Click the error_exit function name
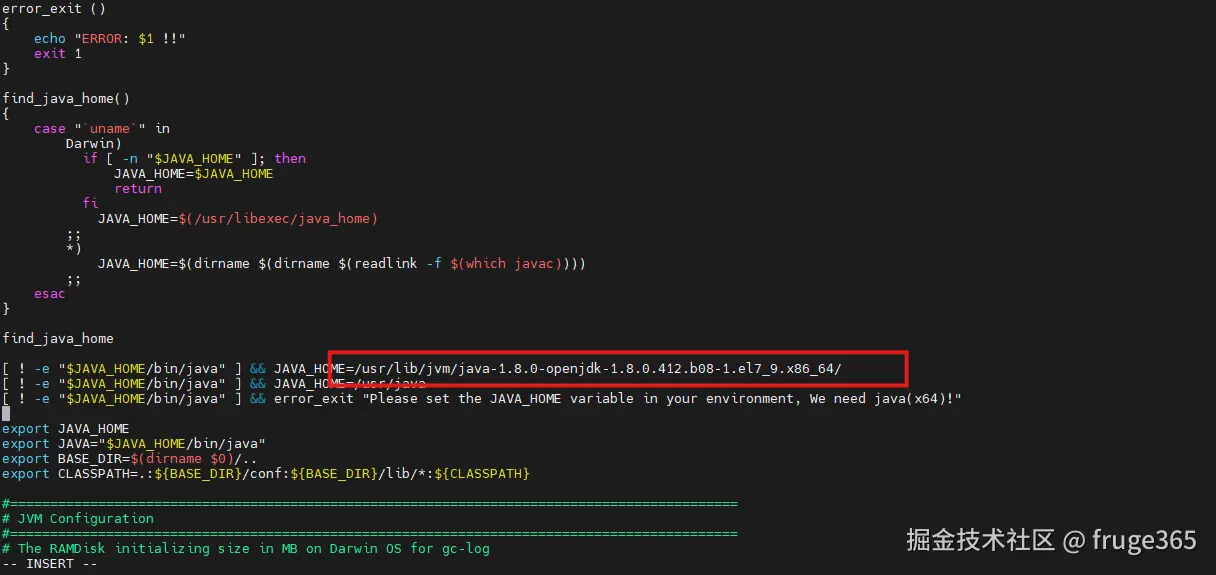Screen dimensions: 1216x575 pos(42,9)
